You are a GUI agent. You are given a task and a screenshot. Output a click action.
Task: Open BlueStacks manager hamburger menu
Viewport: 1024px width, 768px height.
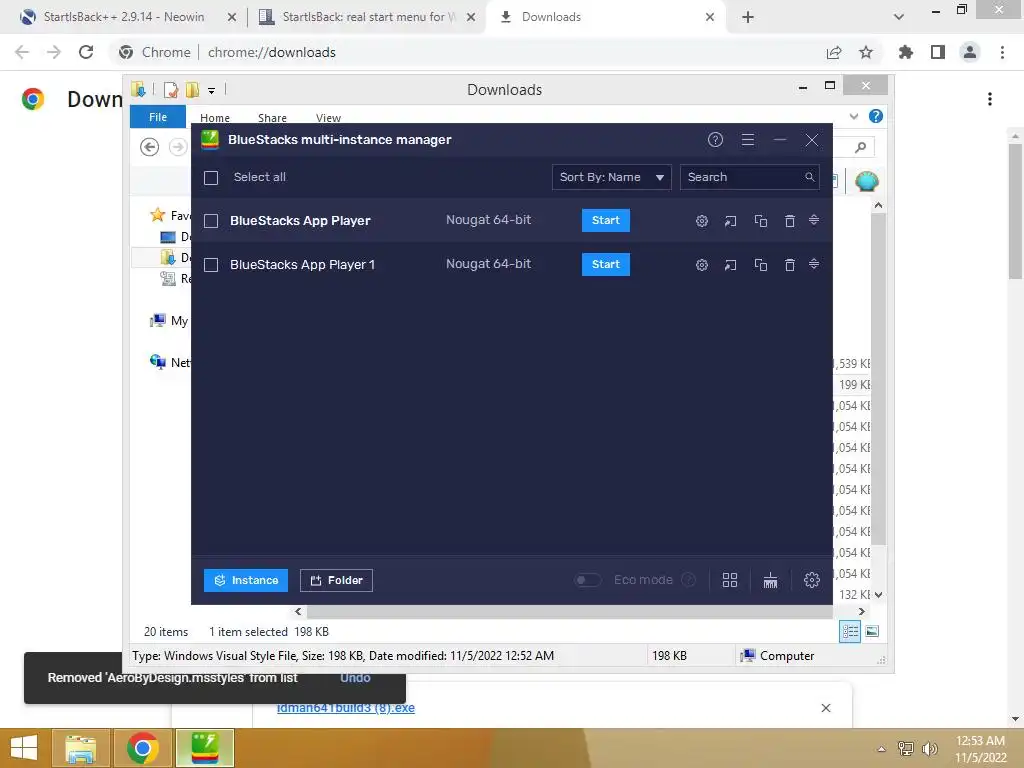(x=748, y=140)
